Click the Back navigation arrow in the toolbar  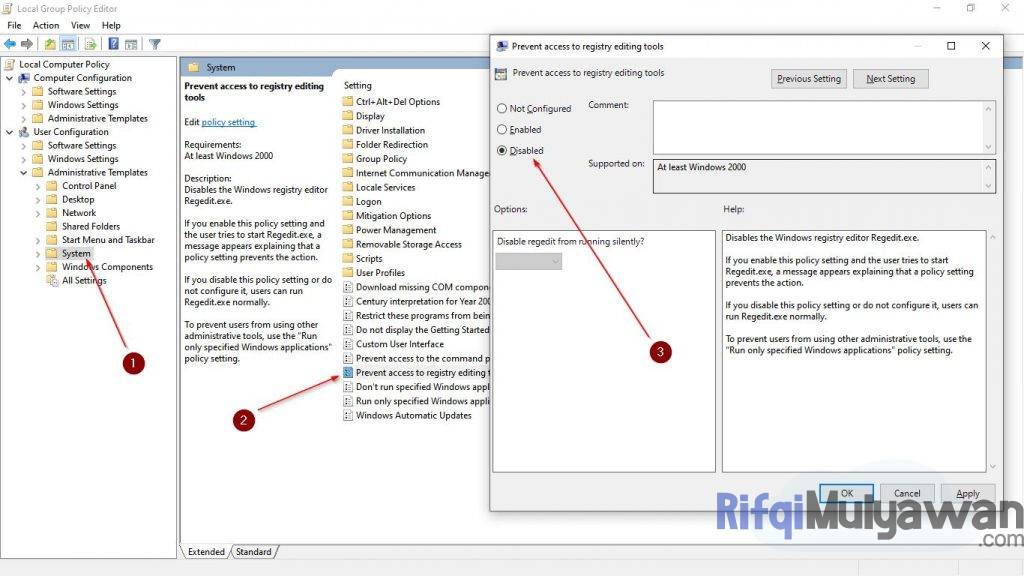(10, 43)
